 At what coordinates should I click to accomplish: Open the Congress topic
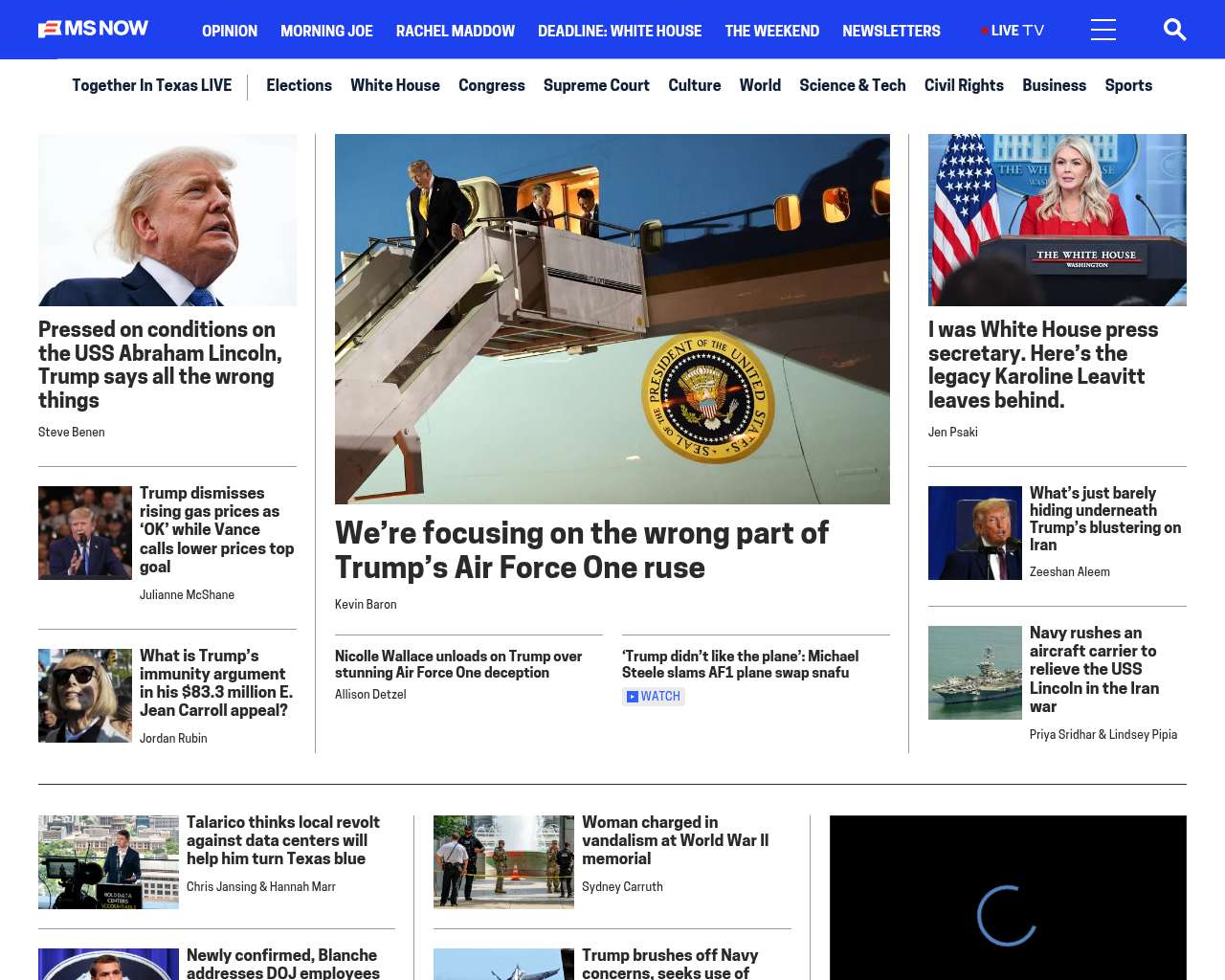click(x=492, y=85)
